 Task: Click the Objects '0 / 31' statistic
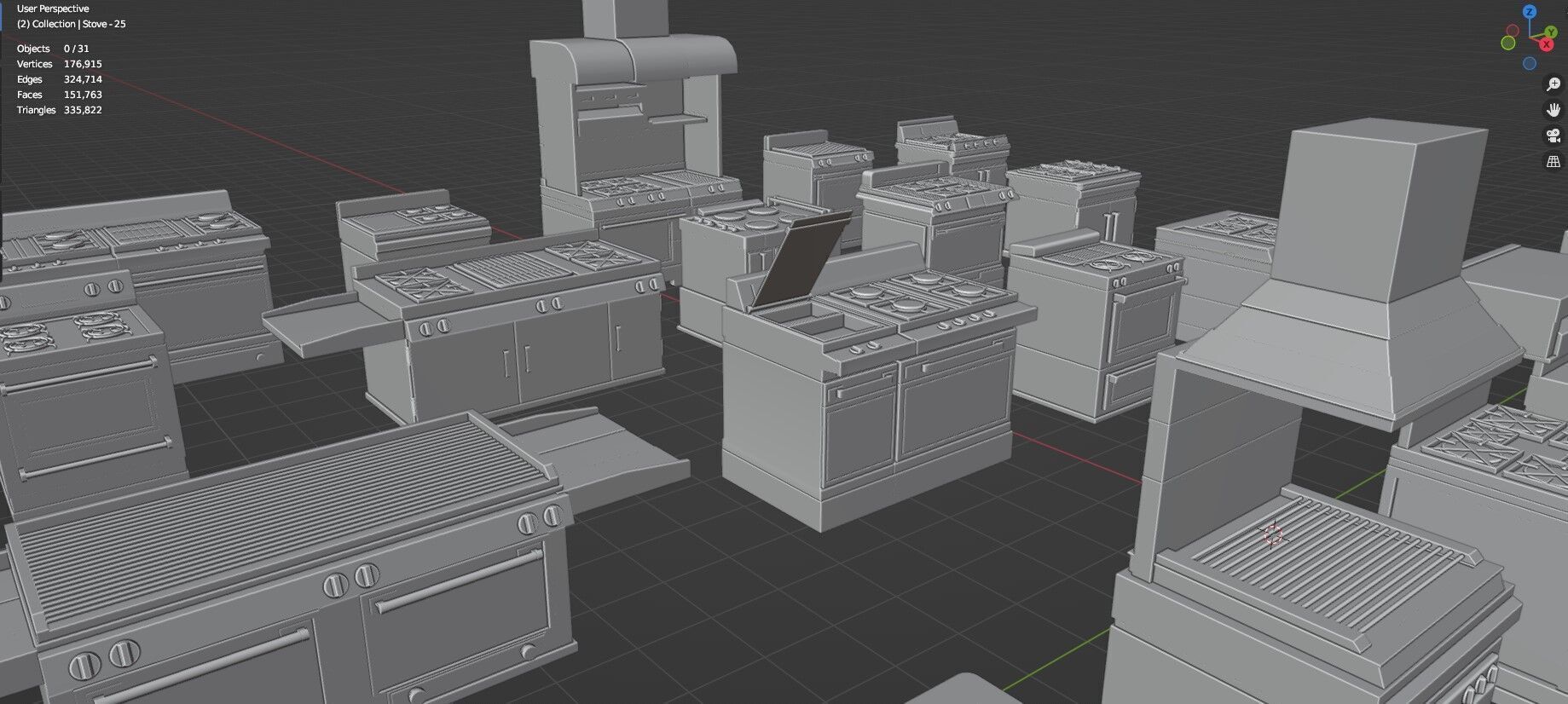pos(76,49)
